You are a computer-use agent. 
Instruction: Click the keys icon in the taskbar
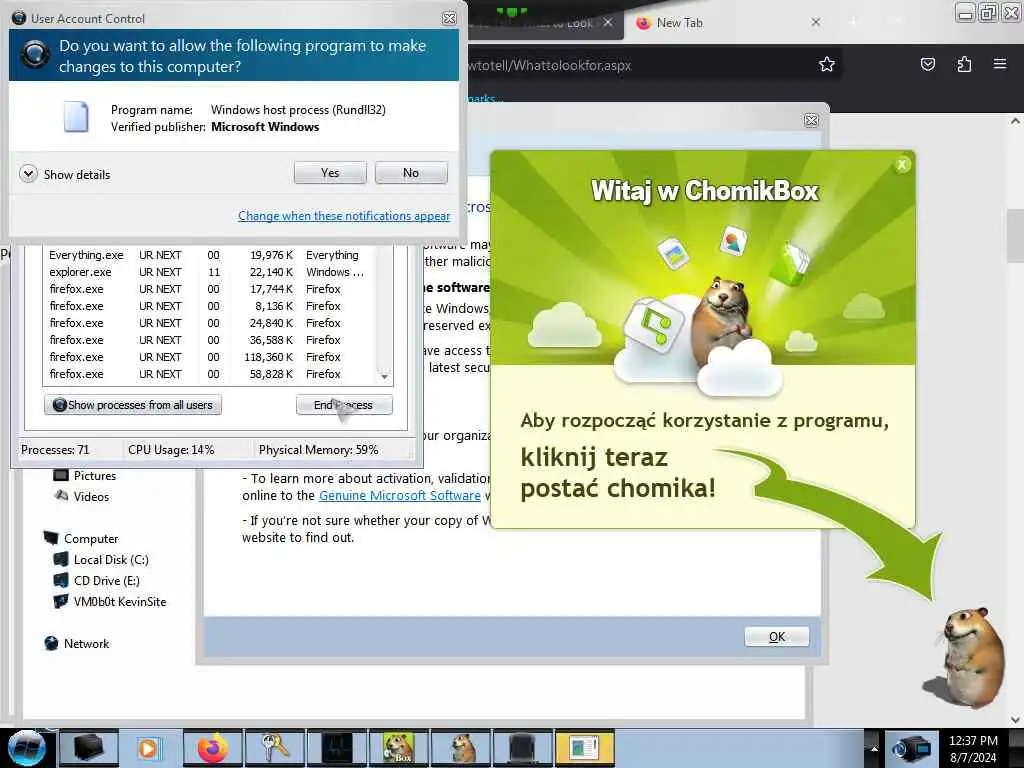[x=274, y=748]
